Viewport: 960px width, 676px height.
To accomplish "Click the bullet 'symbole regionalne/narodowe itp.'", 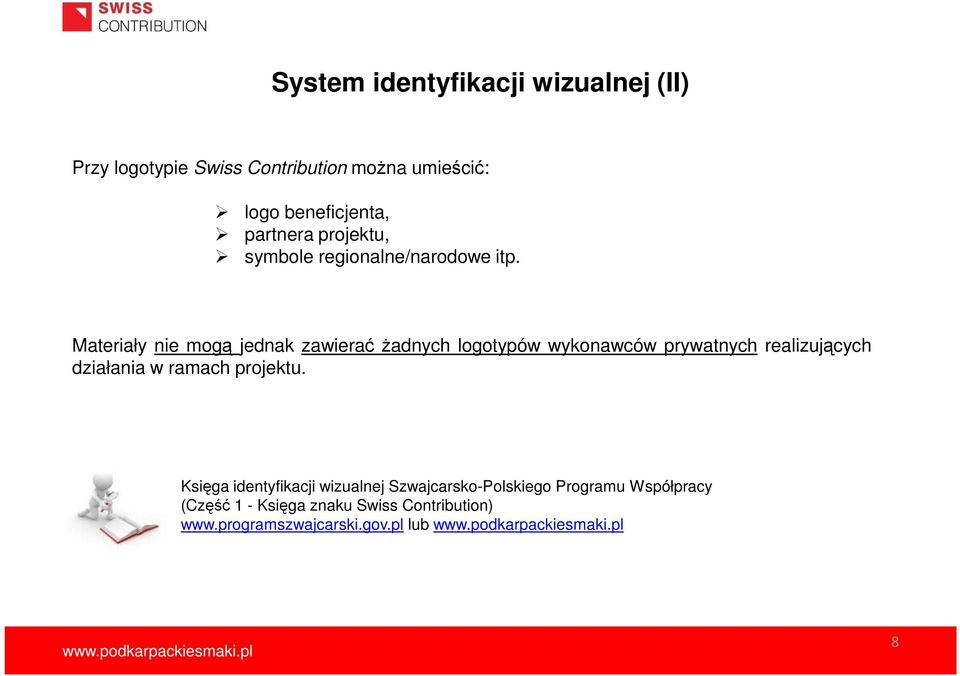I will (x=382, y=257).
